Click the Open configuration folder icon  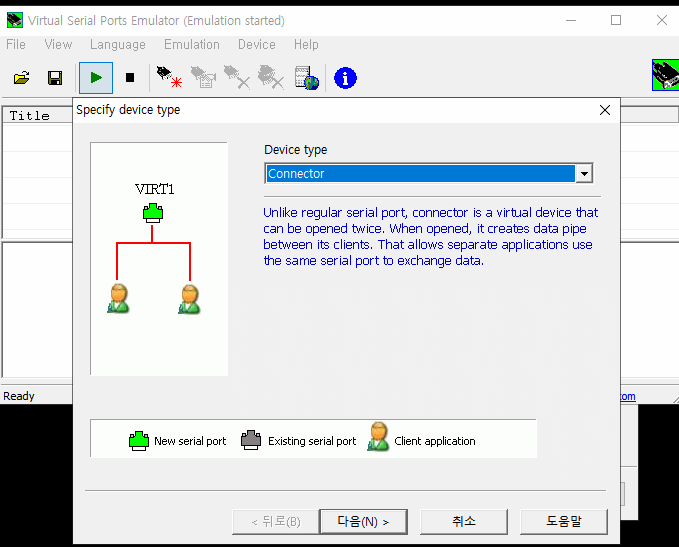pyautogui.click(x=22, y=78)
